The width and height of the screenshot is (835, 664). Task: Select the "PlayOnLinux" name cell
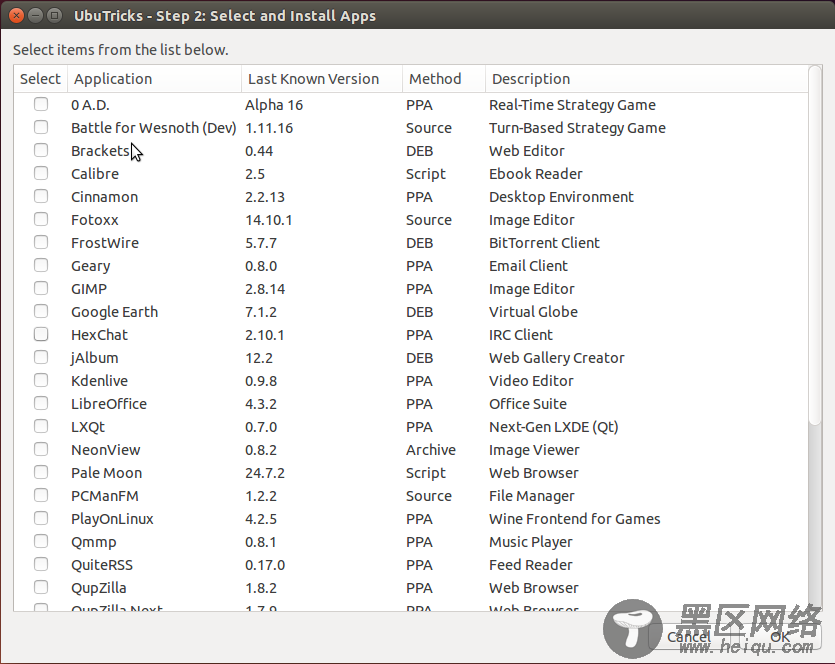112,519
